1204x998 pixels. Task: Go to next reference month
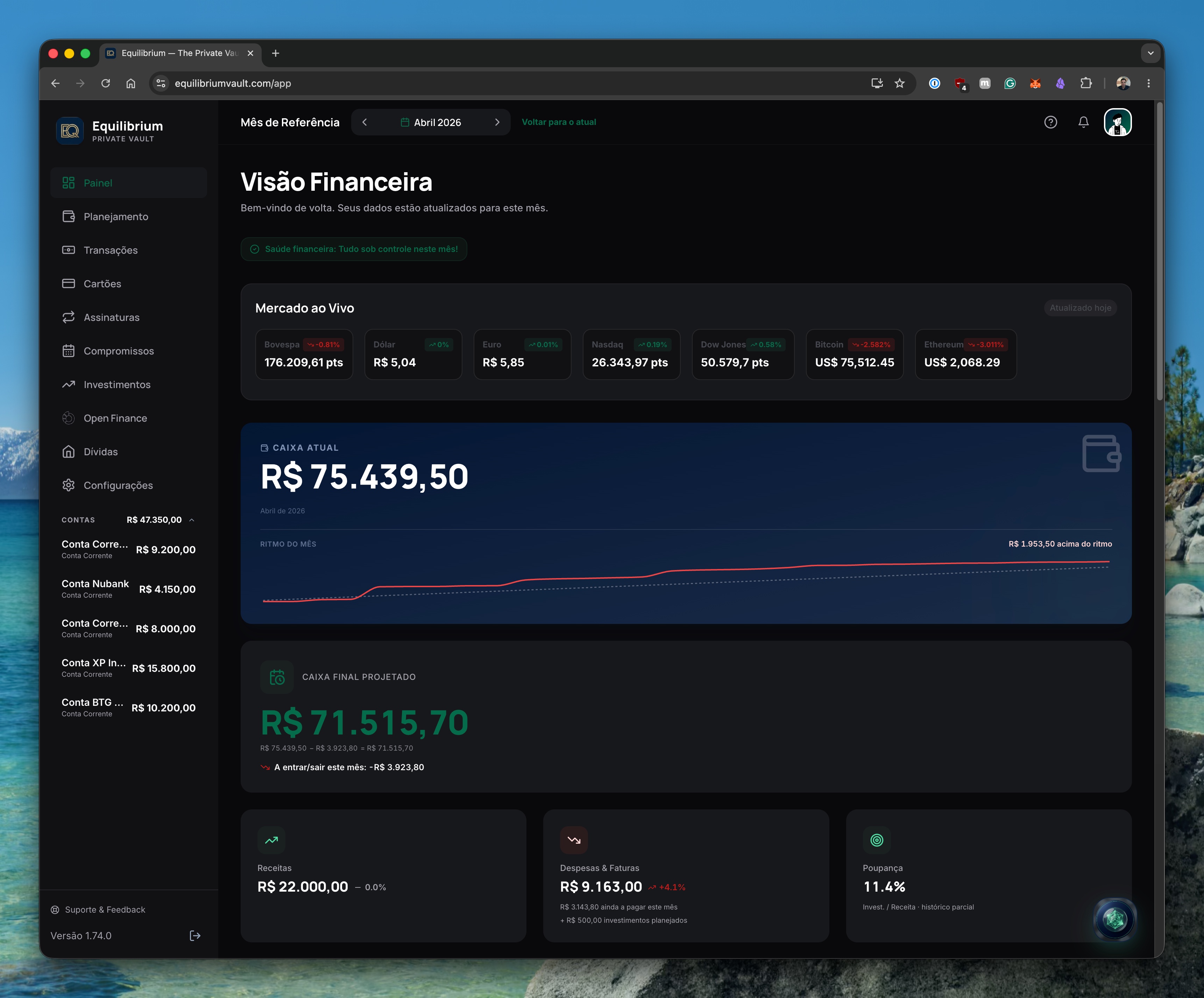tap(497, 122)
